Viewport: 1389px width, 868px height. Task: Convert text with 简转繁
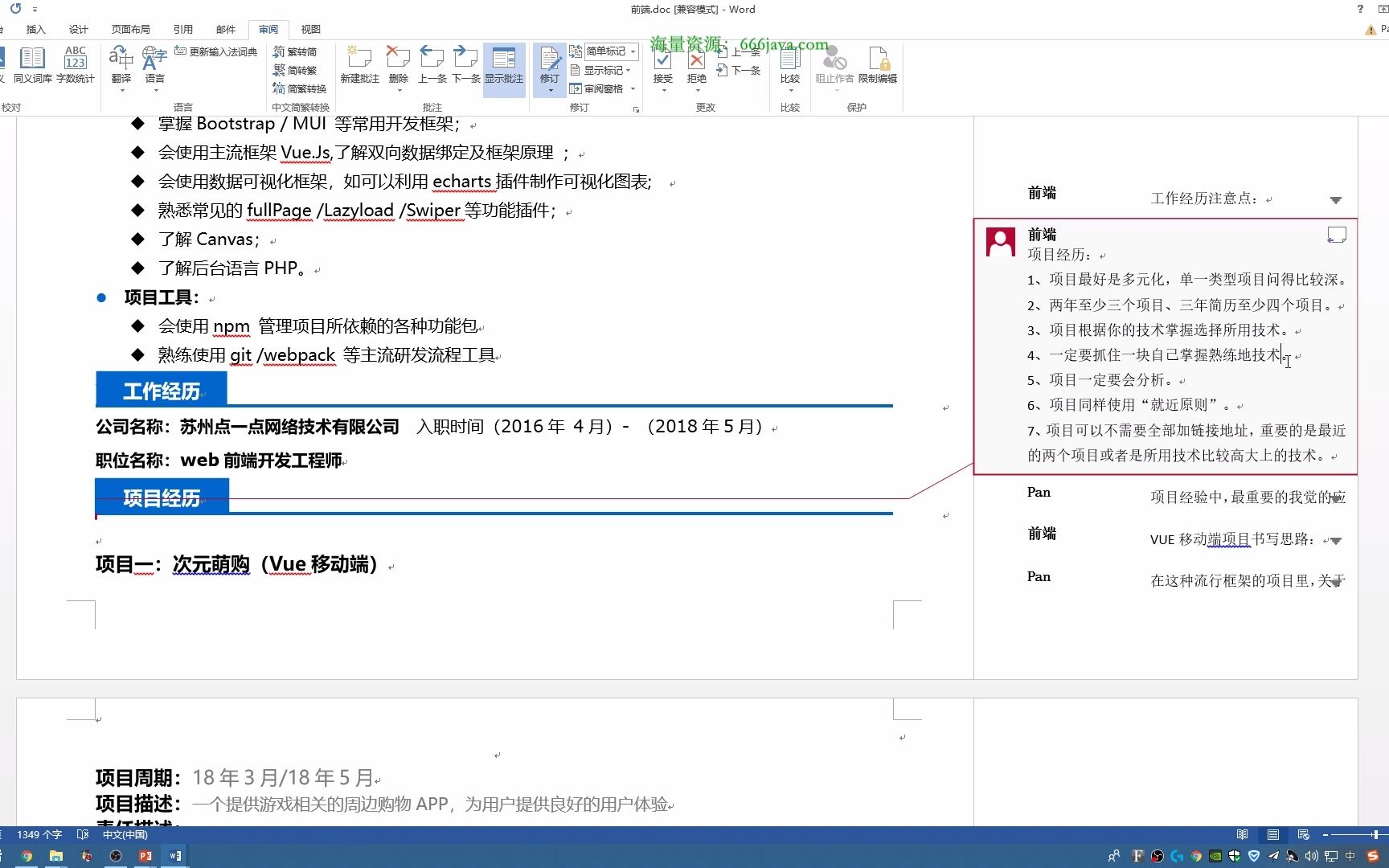pyautogui.click(x=295, y=70)
